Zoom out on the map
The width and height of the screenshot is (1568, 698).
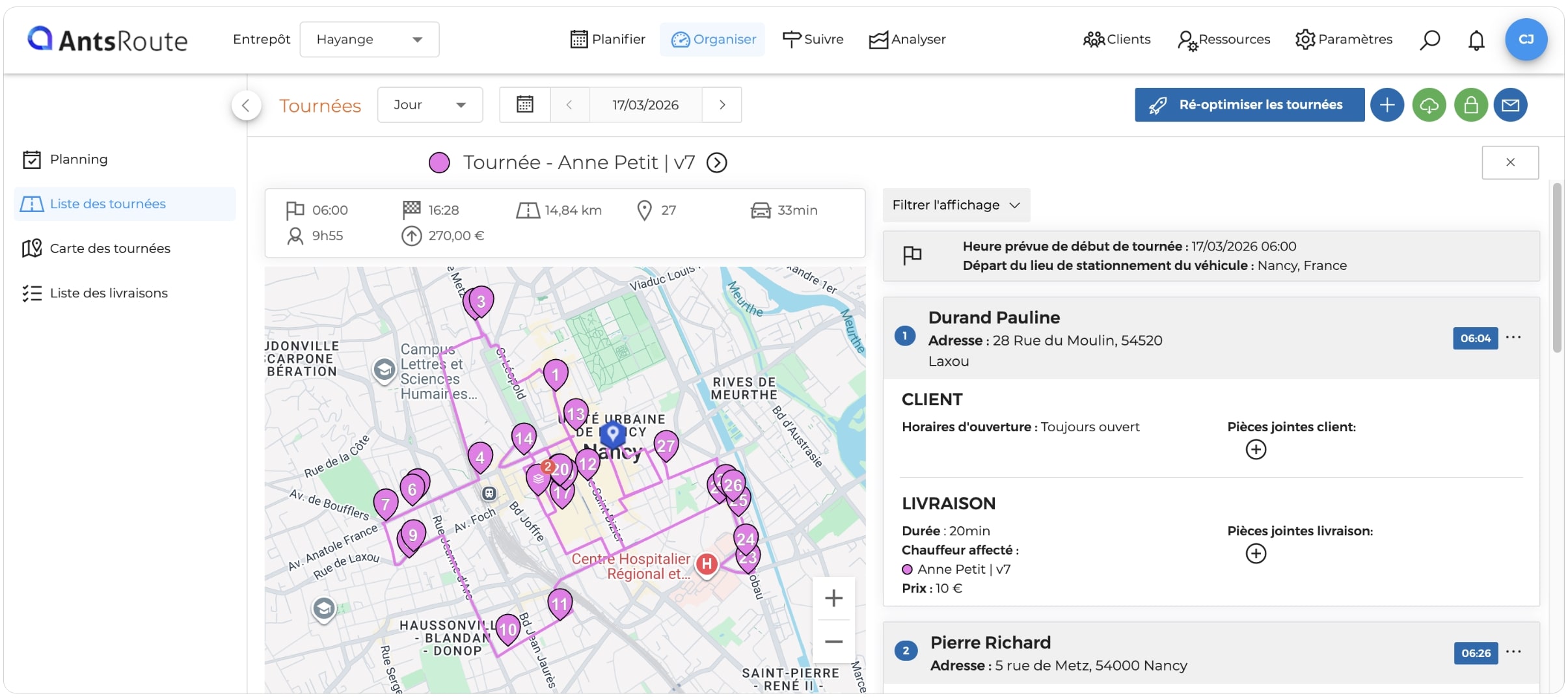[833, 641]
